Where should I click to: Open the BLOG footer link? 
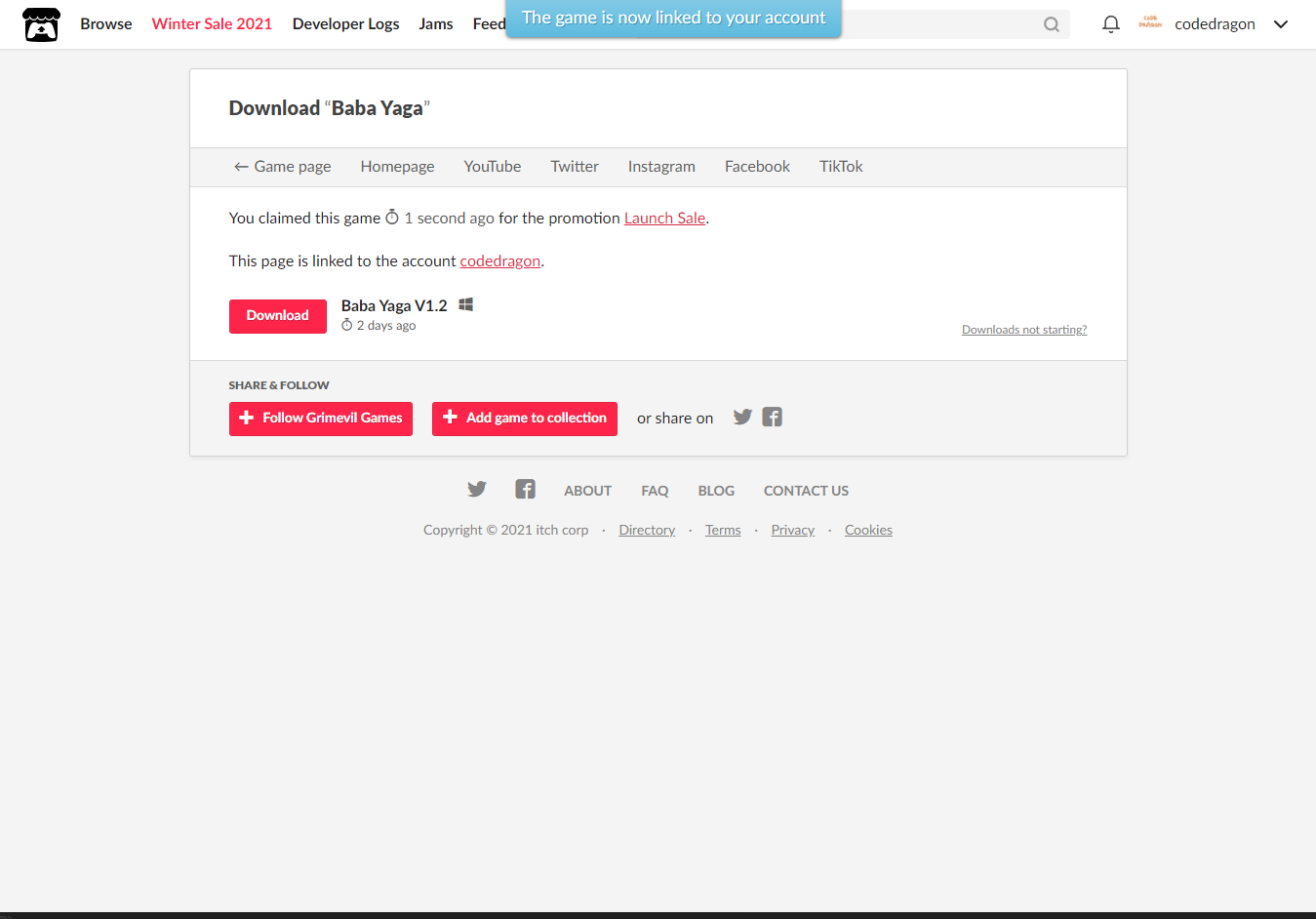coord(716,491)
